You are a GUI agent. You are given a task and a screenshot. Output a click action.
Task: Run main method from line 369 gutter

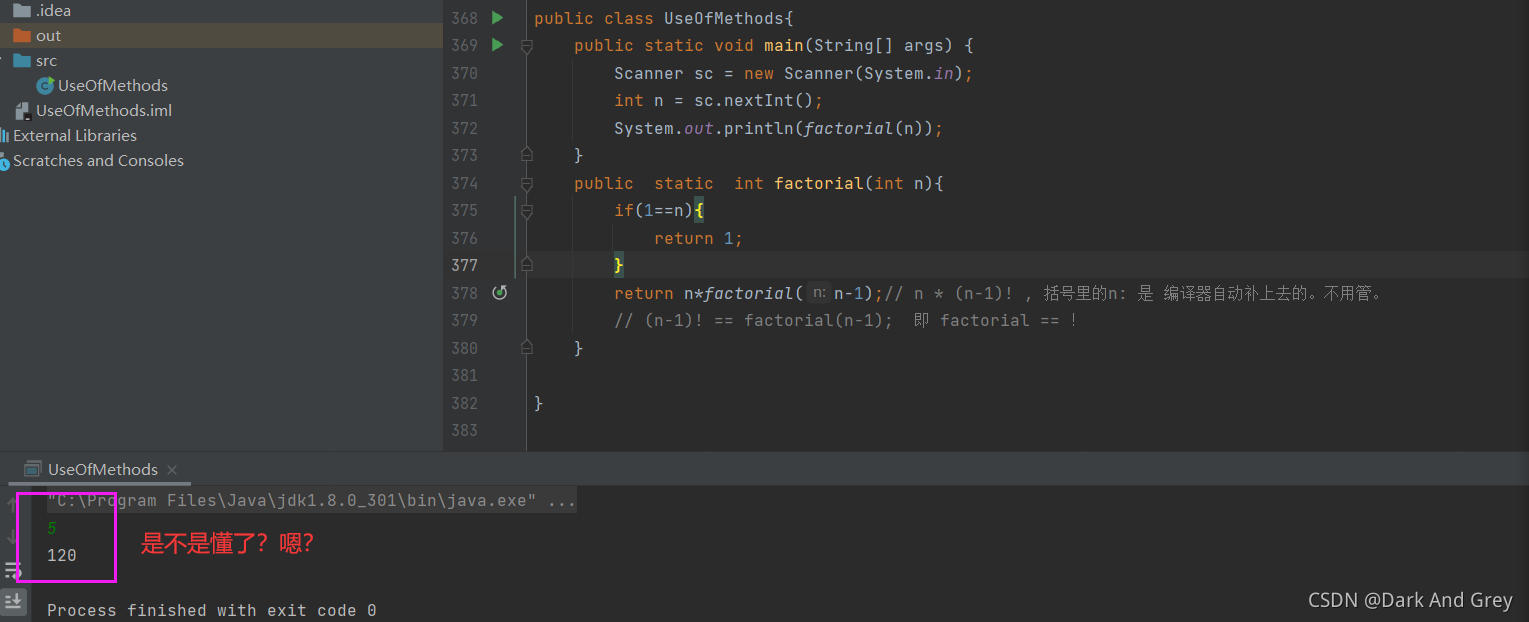click(497, 45)
